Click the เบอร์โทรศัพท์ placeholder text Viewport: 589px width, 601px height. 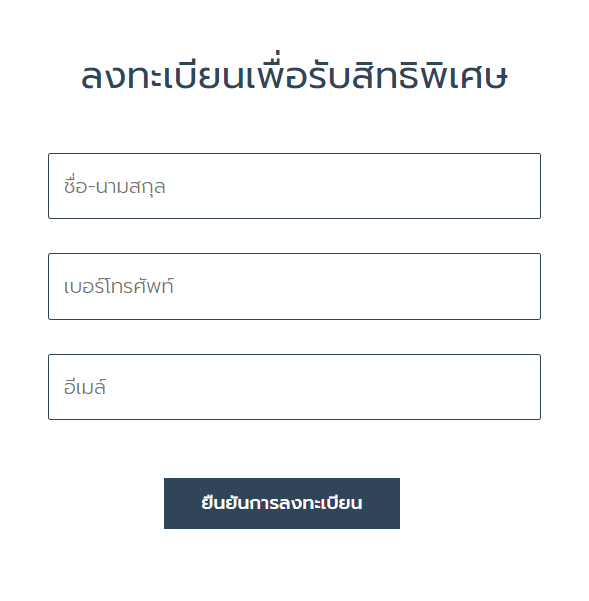(x=119, y=286)
